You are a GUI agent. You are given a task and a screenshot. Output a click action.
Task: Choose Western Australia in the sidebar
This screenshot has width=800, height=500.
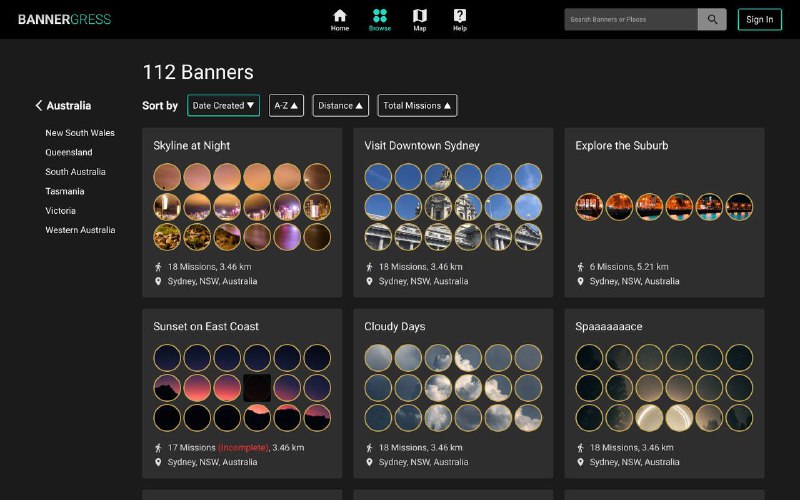[x=80, y=230]
